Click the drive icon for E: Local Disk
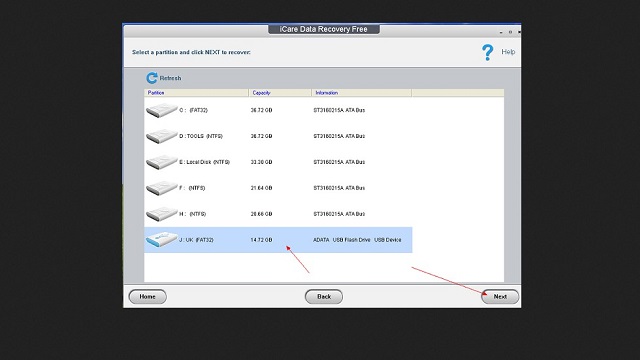 pos(162,162)
